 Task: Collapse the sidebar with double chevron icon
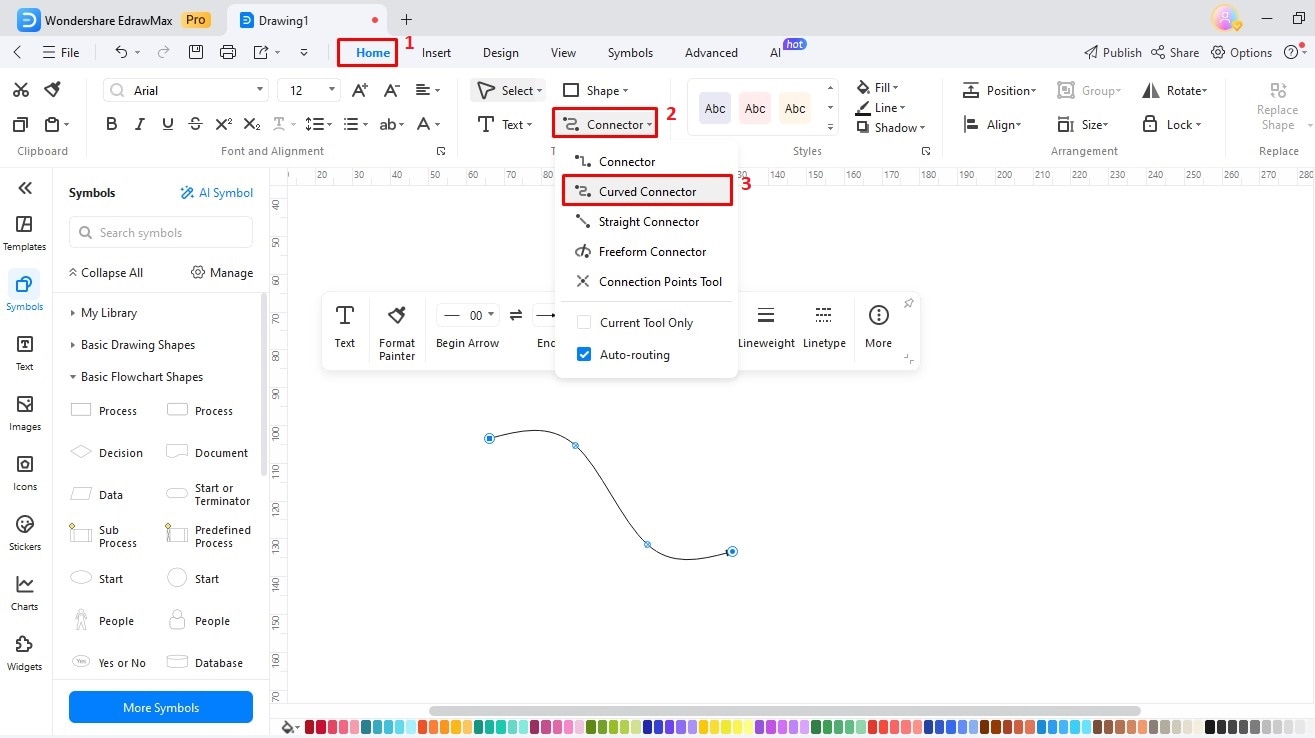25,188
